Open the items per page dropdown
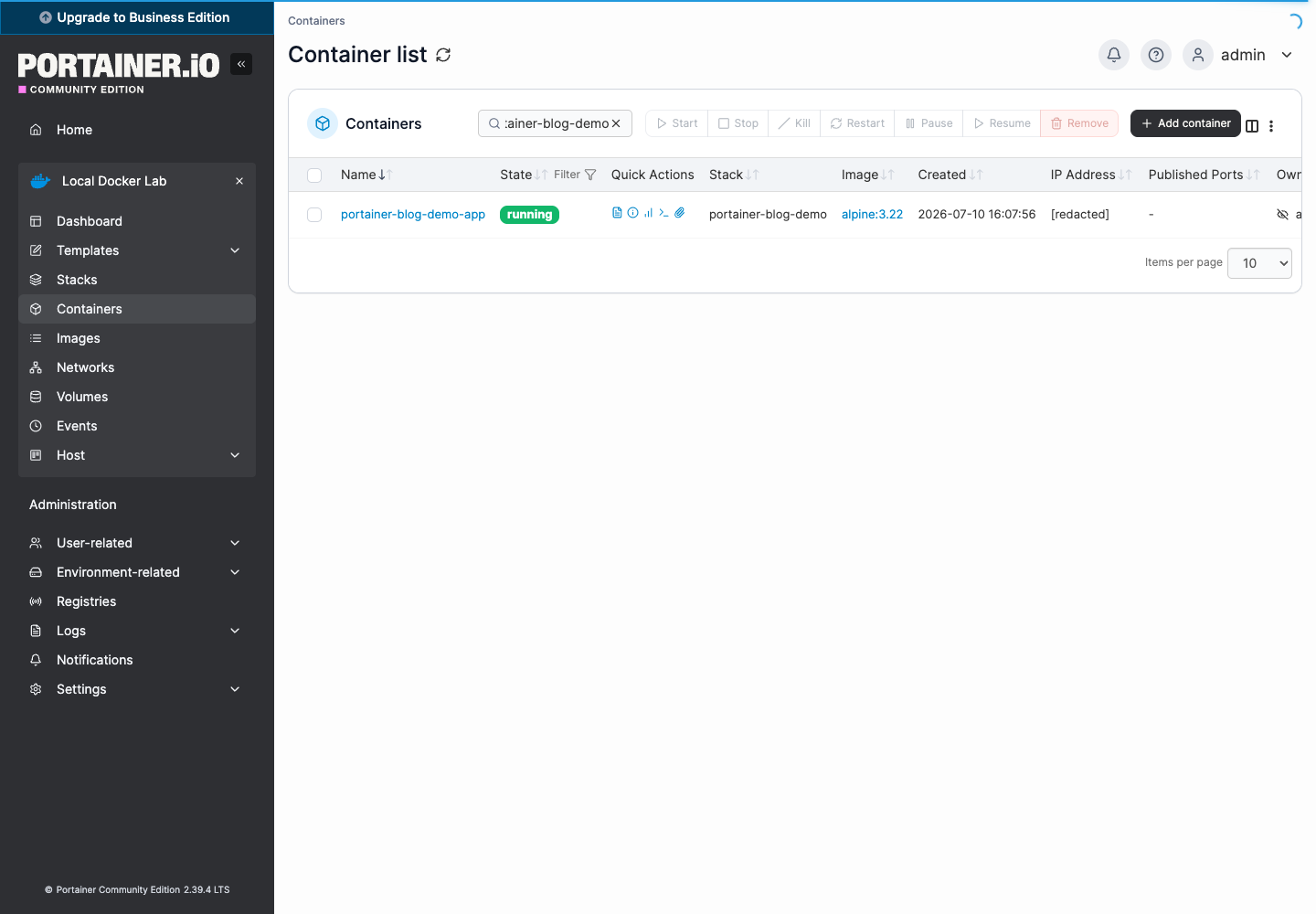Image resolution: width=1316 pixels, height=914 pixels. 1259,263
